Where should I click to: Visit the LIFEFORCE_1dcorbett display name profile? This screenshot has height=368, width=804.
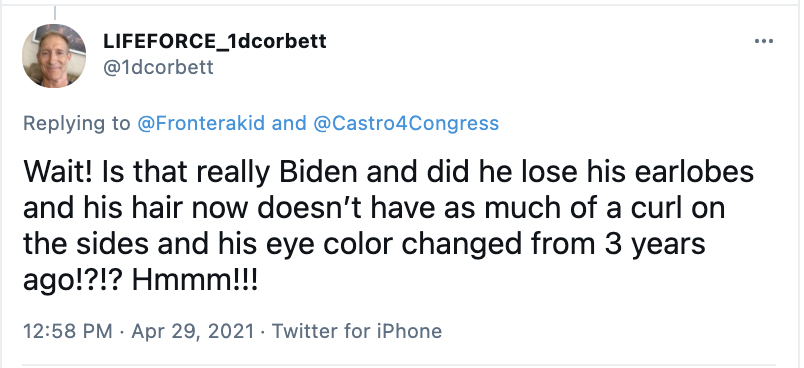point(215,42)
